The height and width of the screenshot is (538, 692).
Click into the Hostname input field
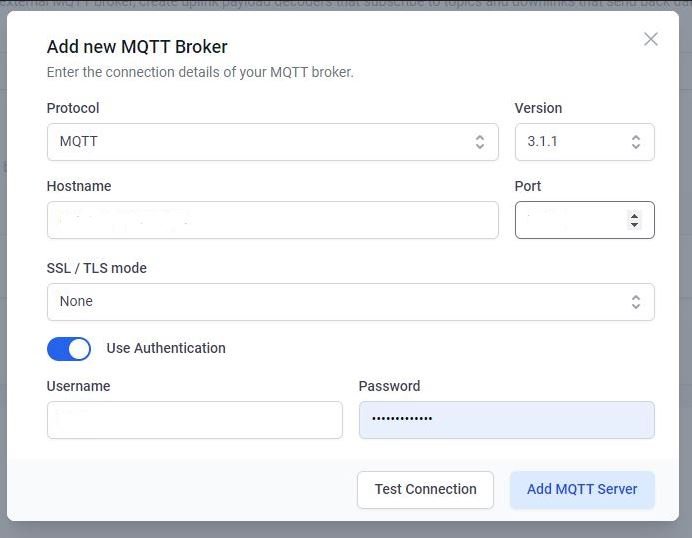click(x=272, y=220)
